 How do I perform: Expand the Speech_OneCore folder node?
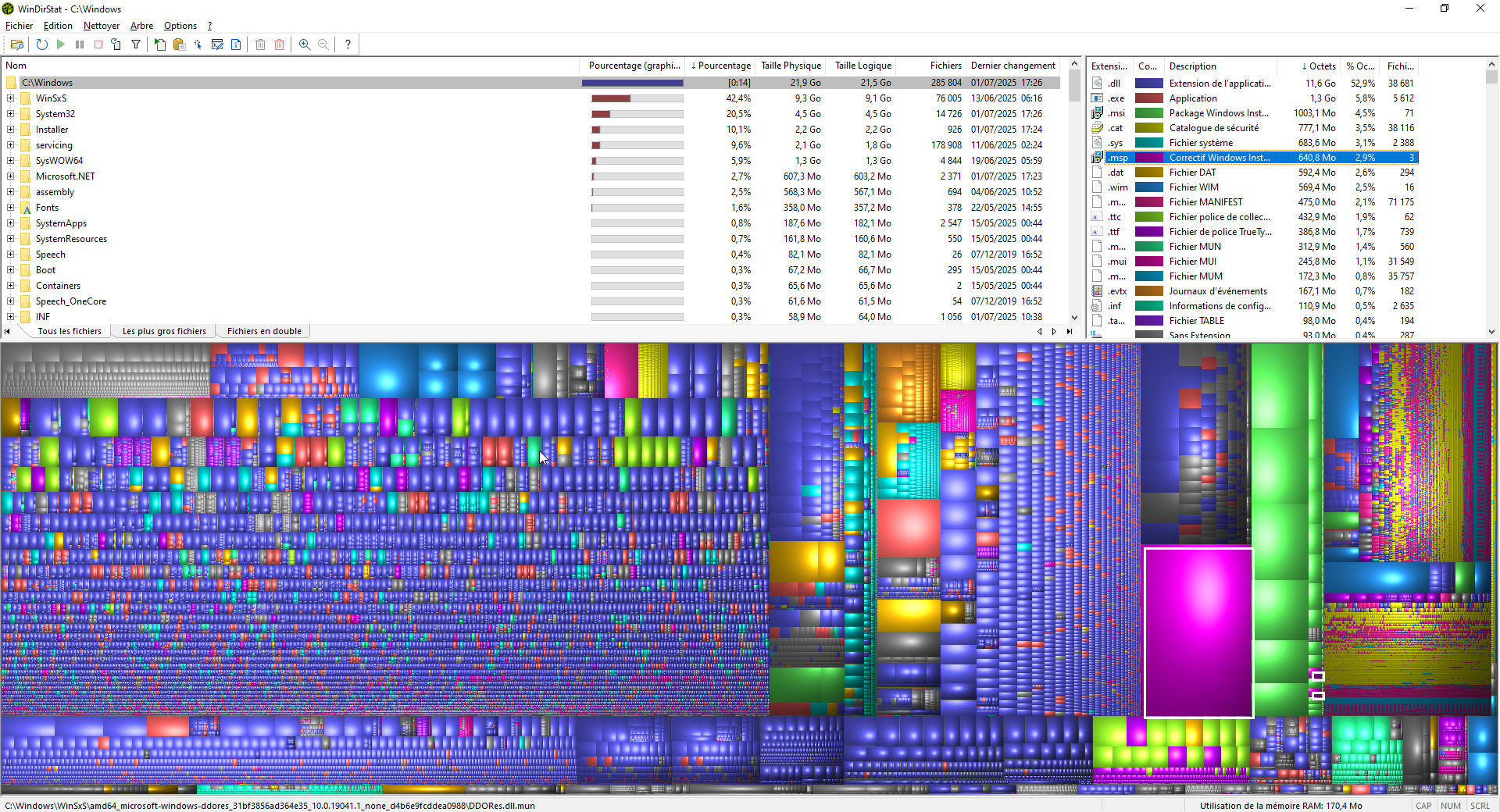tap(10, 301)
